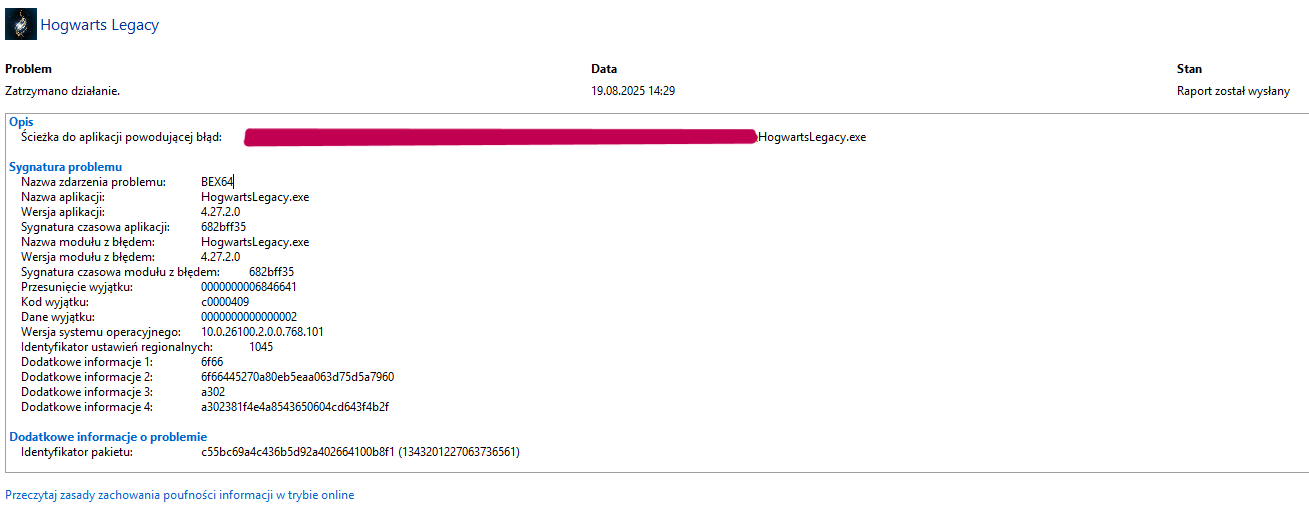Select the exception offset 0000000006846641
Screen dimensions: 1309x513
coord(249,287)
